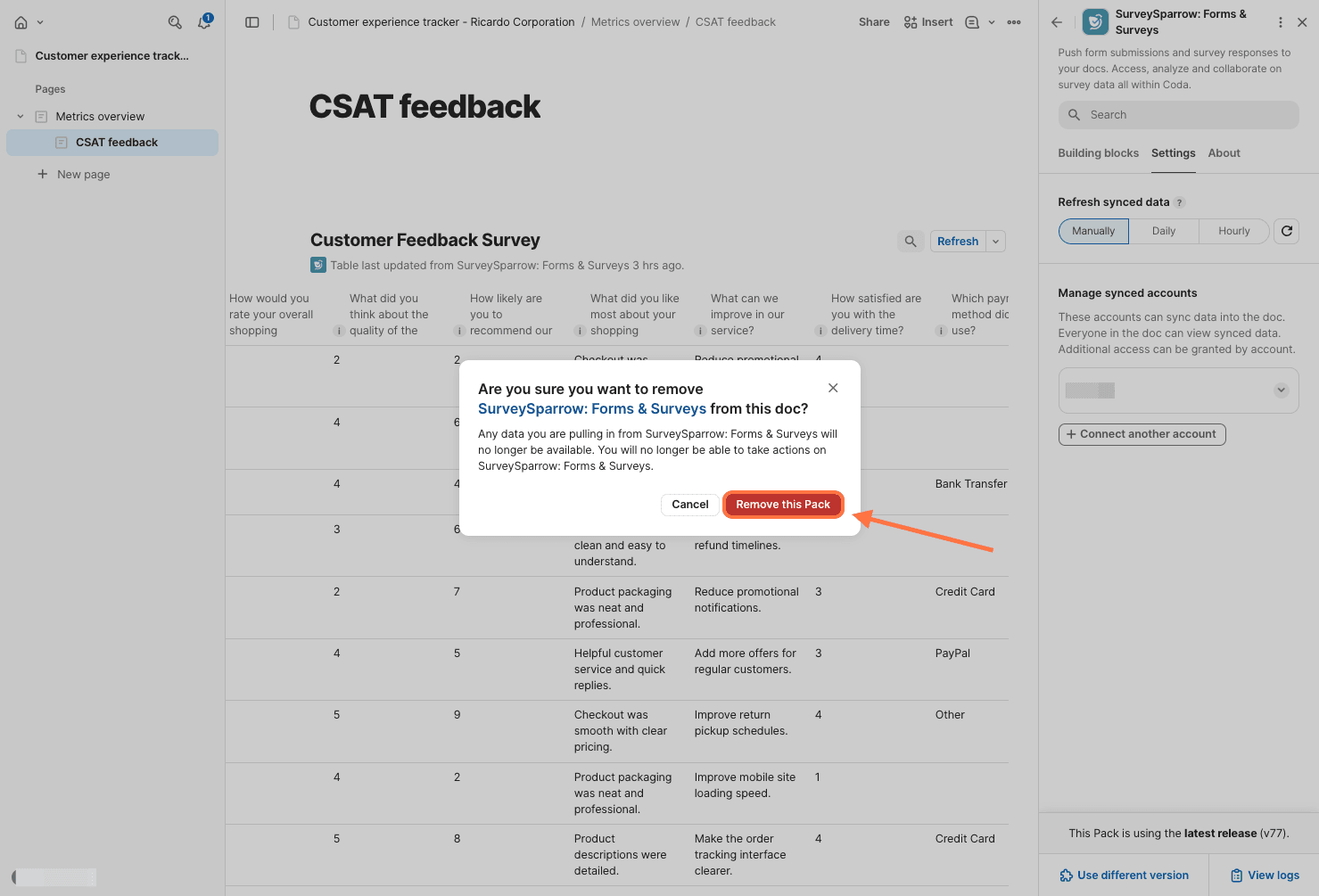Open the notifications bell icon
1319x896 pixels.
click(204, 22)
